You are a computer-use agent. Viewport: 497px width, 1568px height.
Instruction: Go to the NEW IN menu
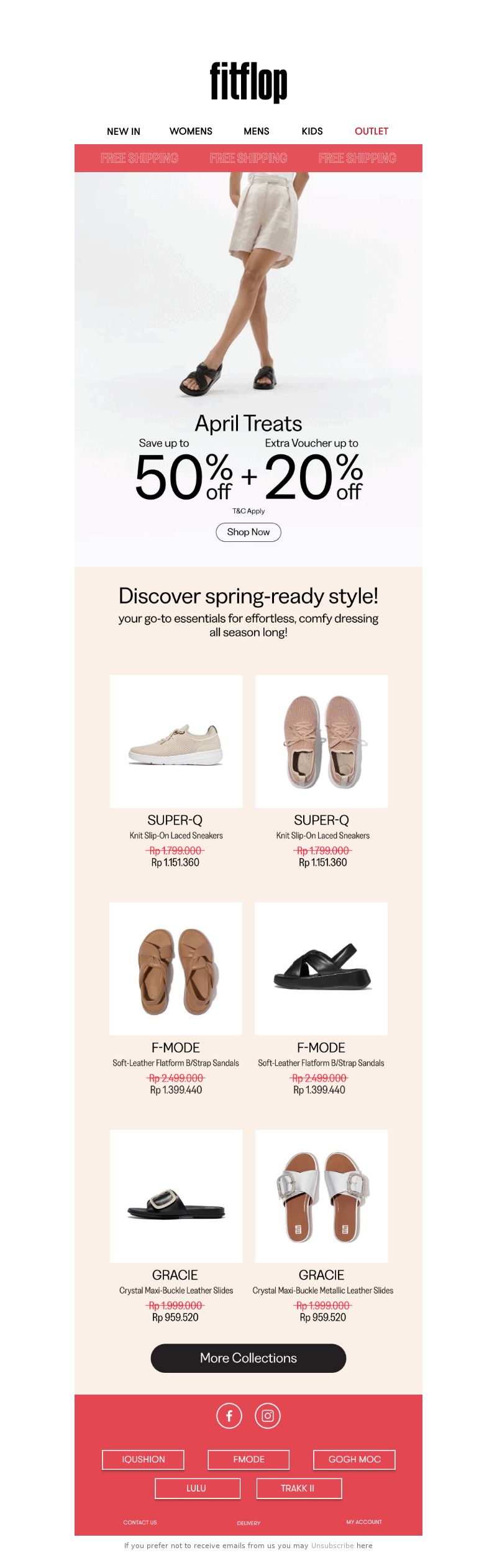click(124, 131)
